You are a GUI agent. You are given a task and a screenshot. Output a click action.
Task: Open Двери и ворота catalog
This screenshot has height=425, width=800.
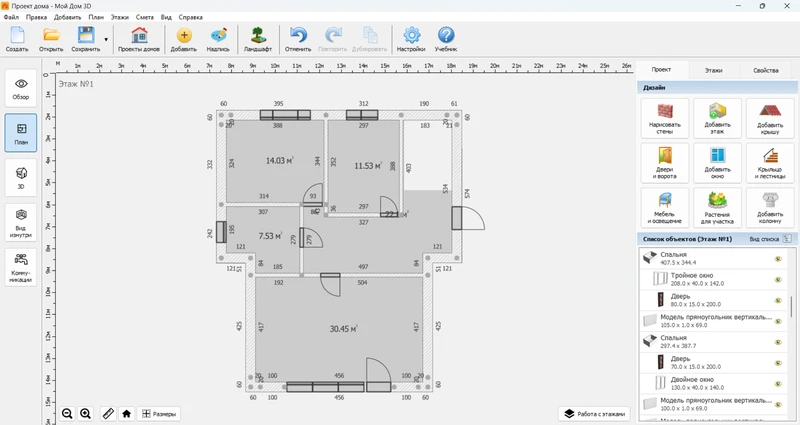coord(665,163)
